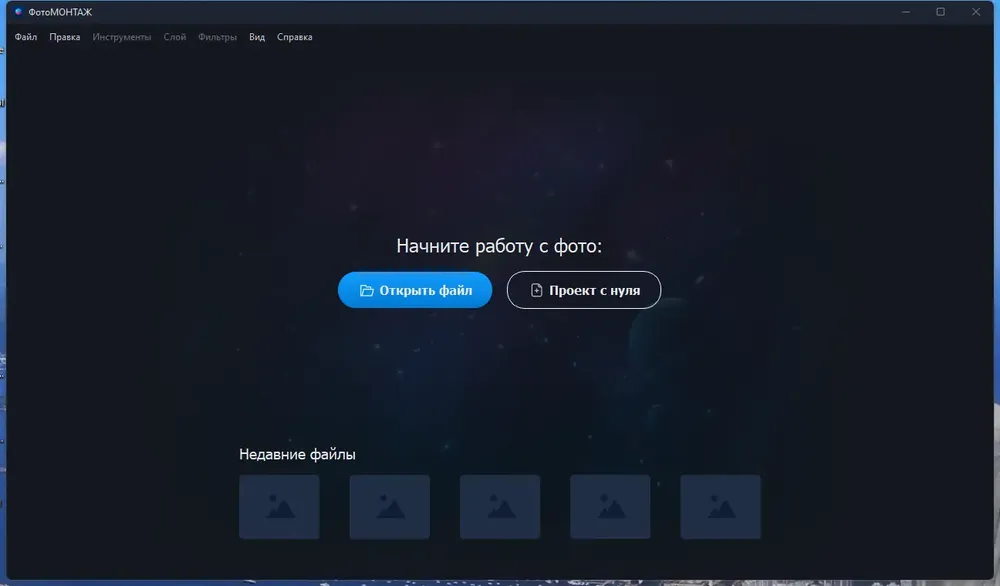Image resolution: width=1000 pixels, height=586 pixels.
Task: Open the third recent file placeholder
Action: click(x=500, y=507)
